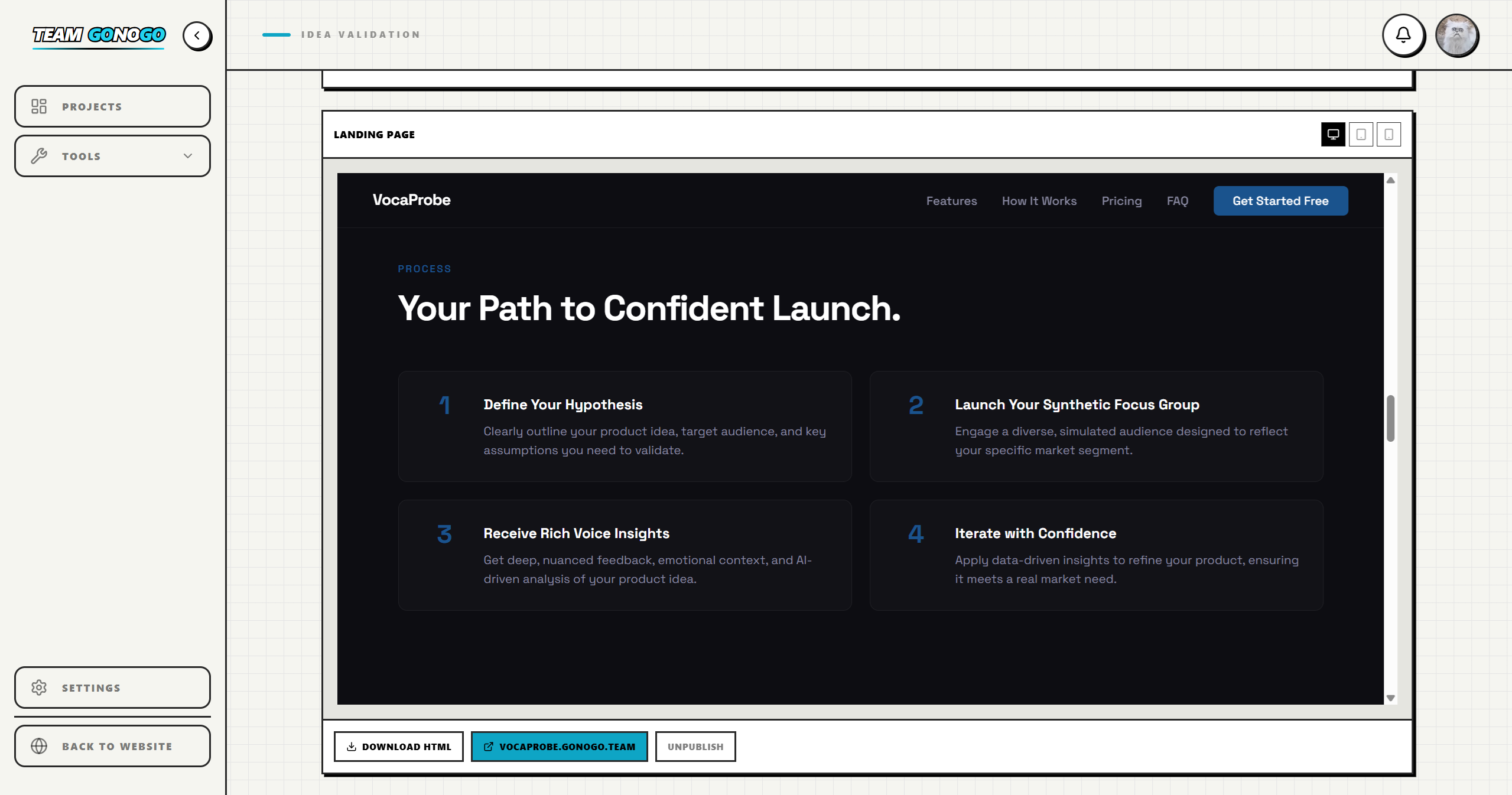Switch preview to mobile view

click(1389, 134)
